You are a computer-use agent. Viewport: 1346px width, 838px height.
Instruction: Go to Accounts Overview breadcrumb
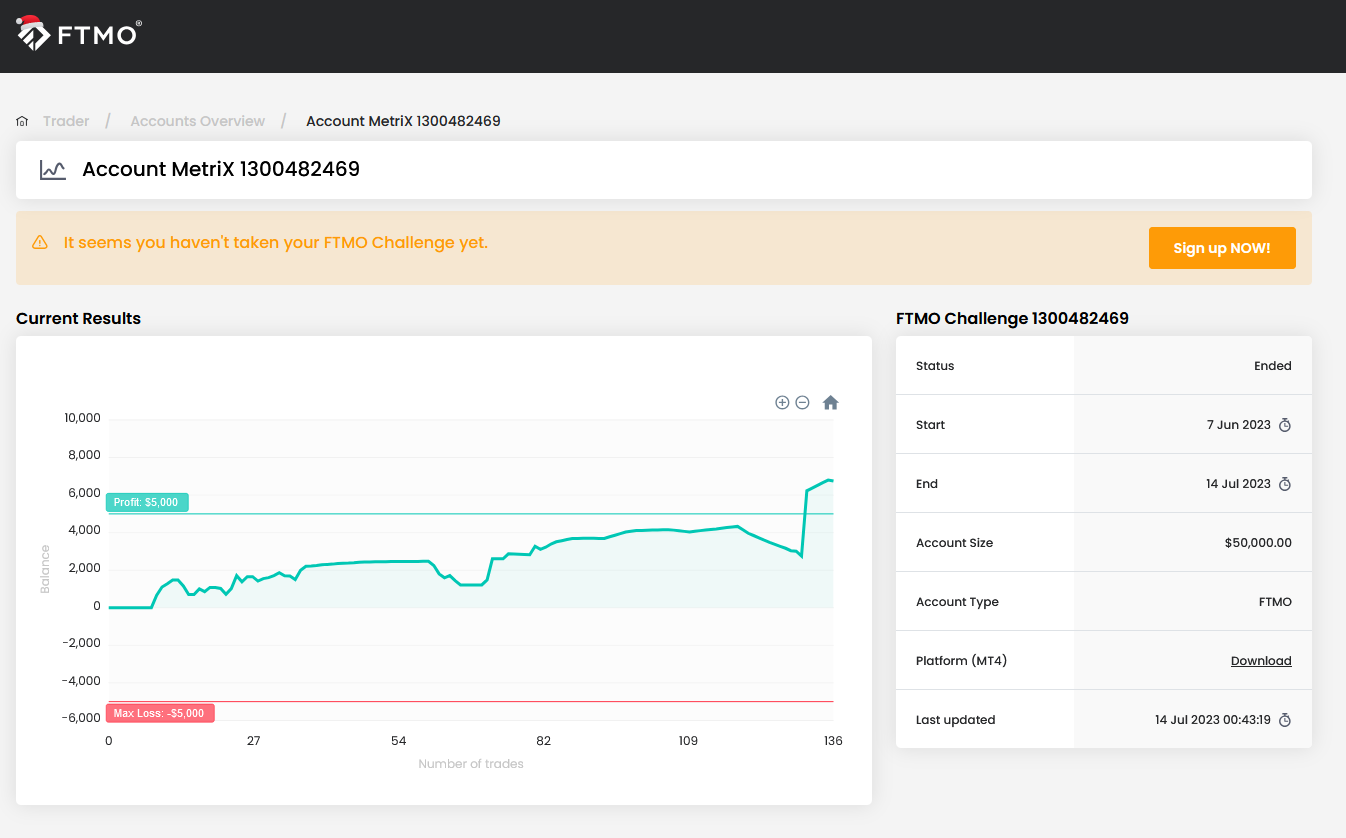[x=198, y=121]
